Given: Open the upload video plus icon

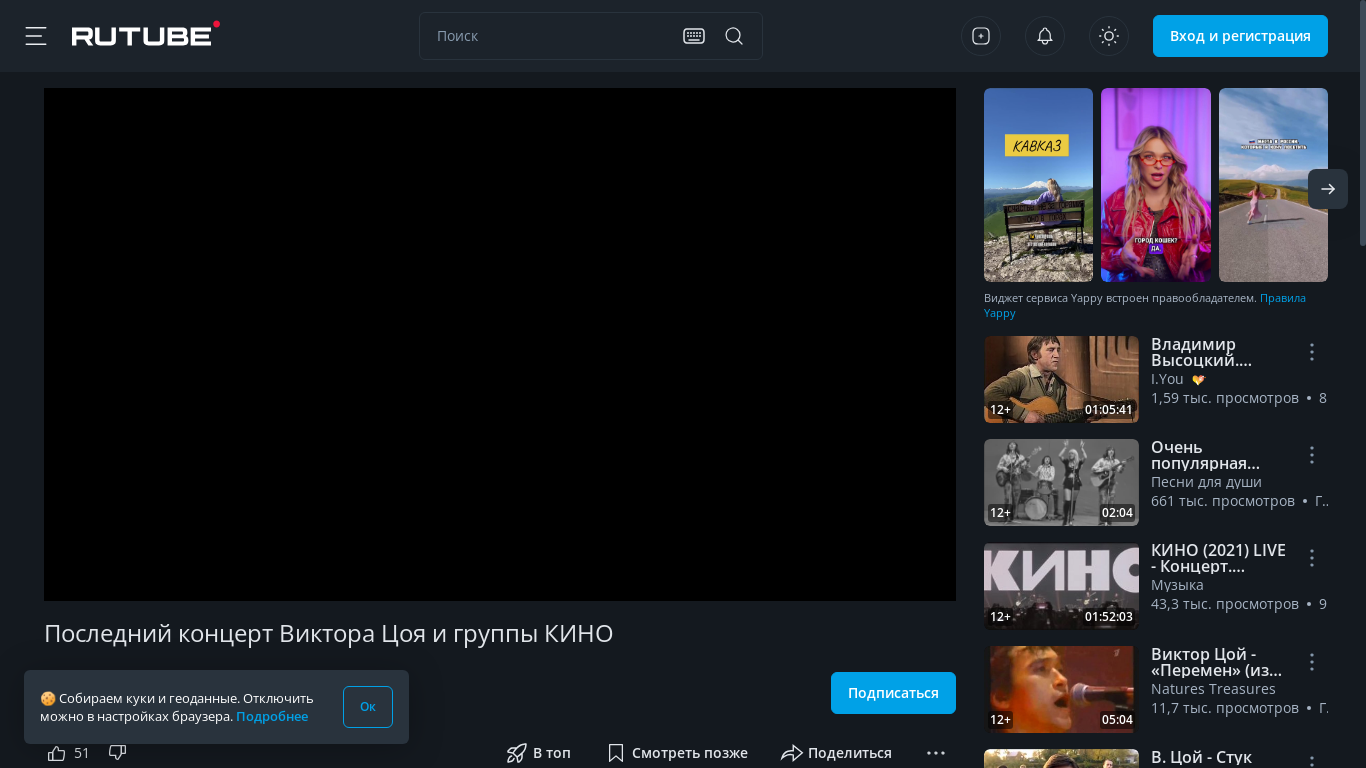Looking at the screenshot, I should click(x=981, y=36).
